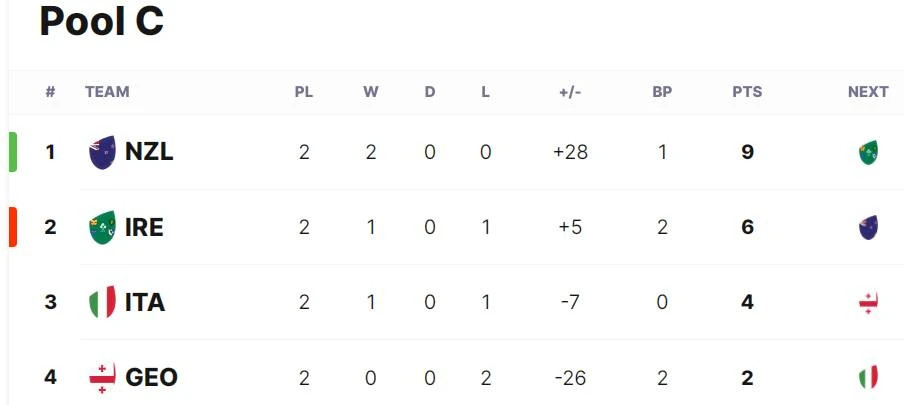Click the Italy flag icon beside ITA
The width and height of the screenshot is (904, 405).
pos(102,302)
